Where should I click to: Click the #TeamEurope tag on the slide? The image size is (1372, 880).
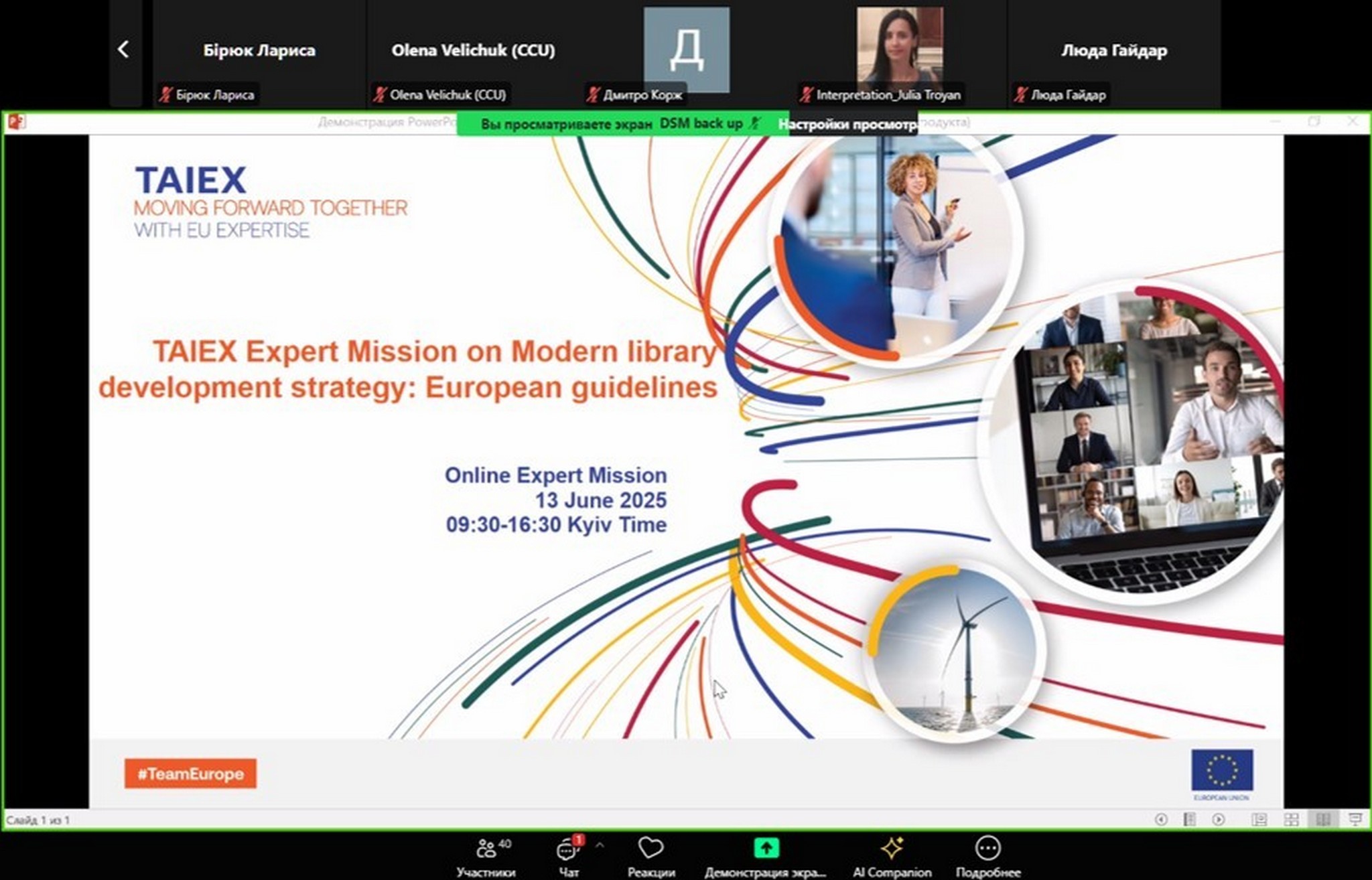click(190, 774)
